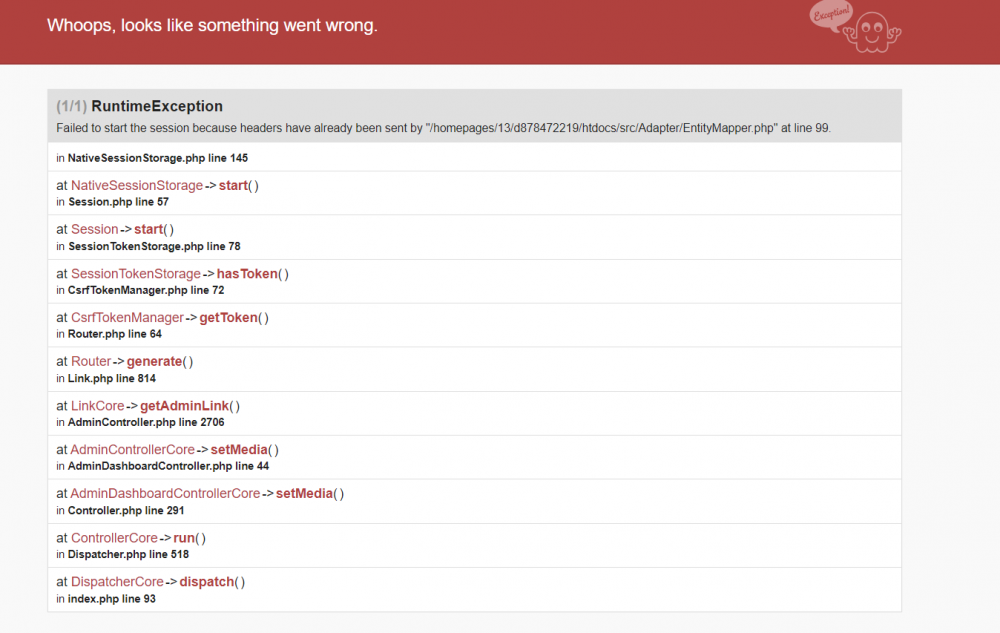
Task: Click the getToken method link
Action: [228, 318]
